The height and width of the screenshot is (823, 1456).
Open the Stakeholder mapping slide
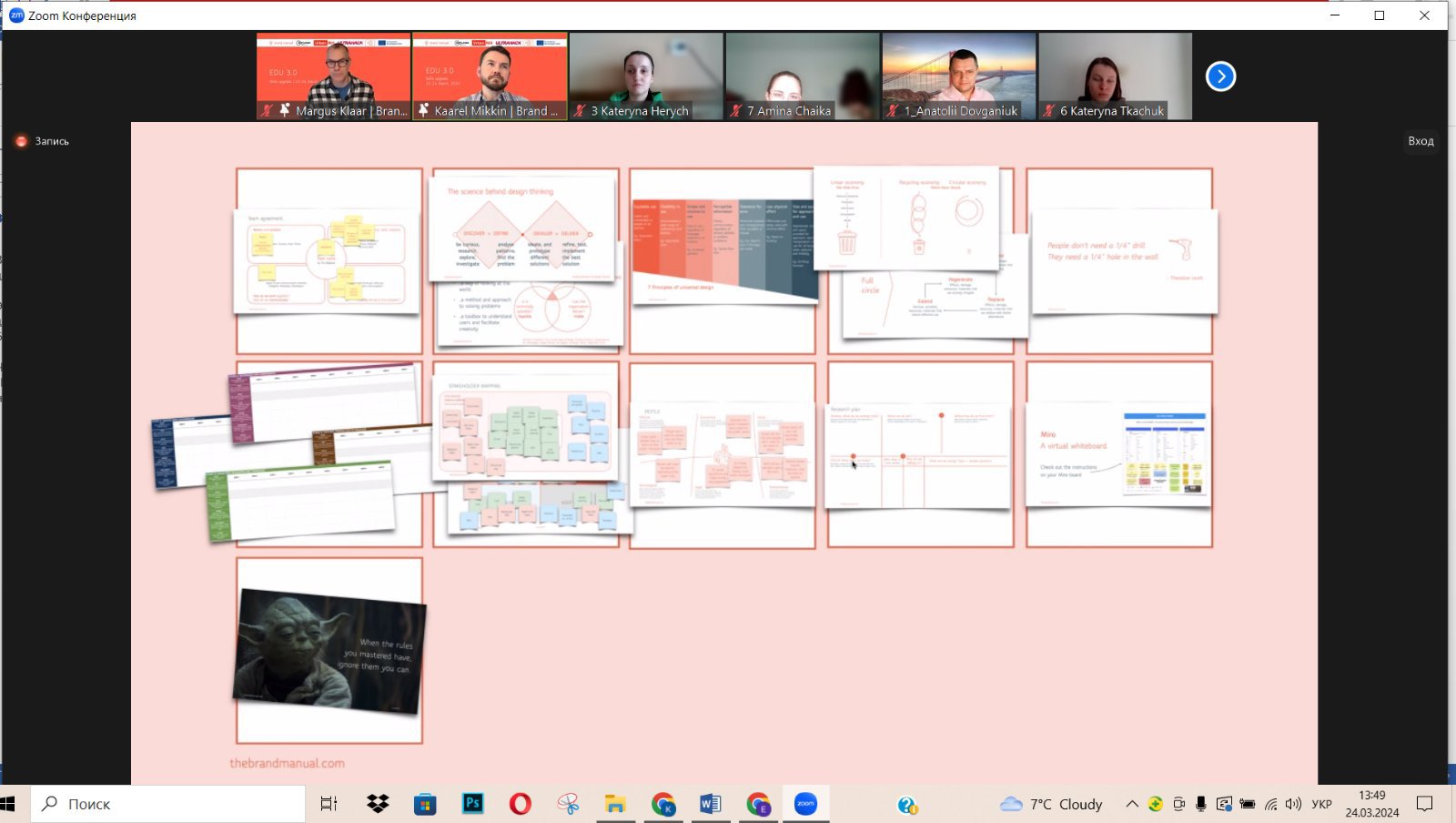coord(525,428)
